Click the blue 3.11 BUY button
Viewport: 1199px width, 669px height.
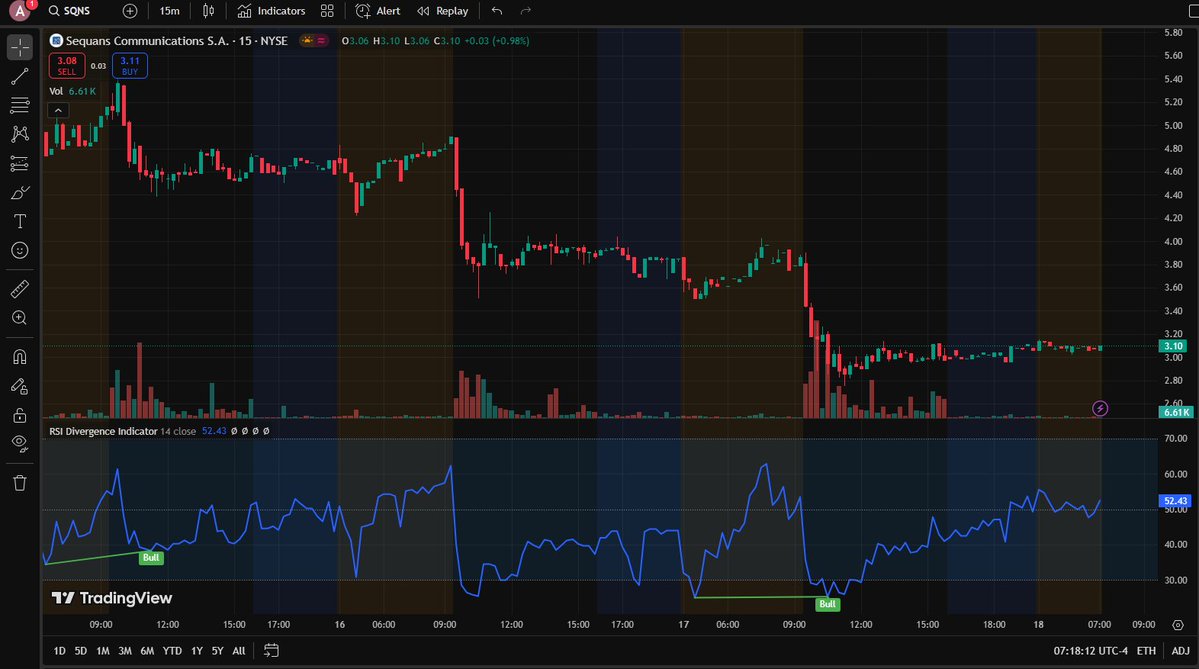130,66
